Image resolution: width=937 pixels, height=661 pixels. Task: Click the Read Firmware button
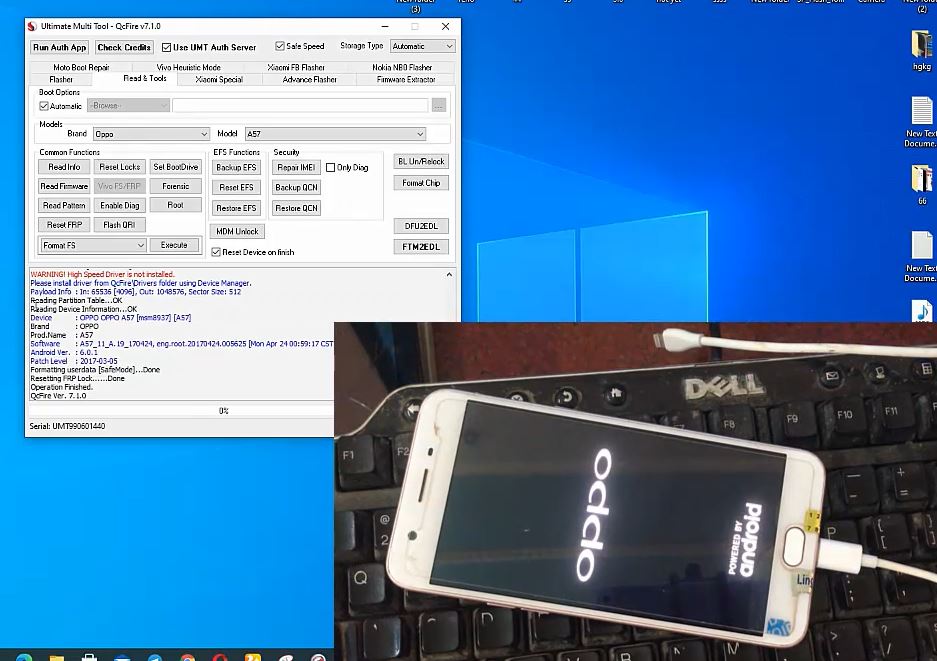(x=64, y=186)
